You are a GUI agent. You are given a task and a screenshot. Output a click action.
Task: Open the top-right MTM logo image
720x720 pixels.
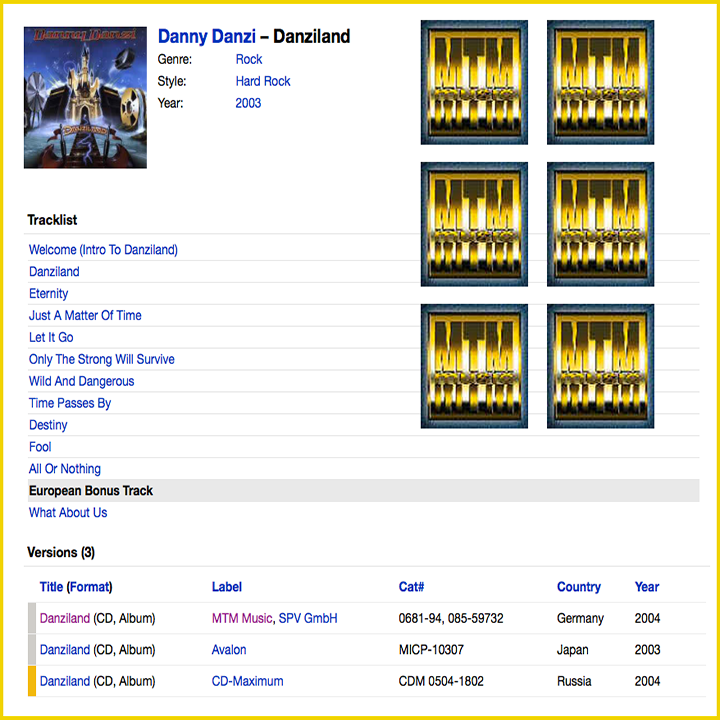[600, 82]
